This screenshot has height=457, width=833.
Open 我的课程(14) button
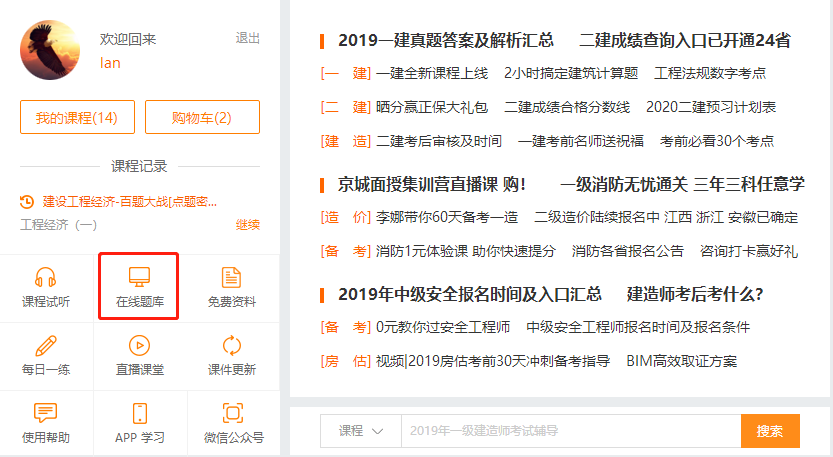tap(76, 118)
